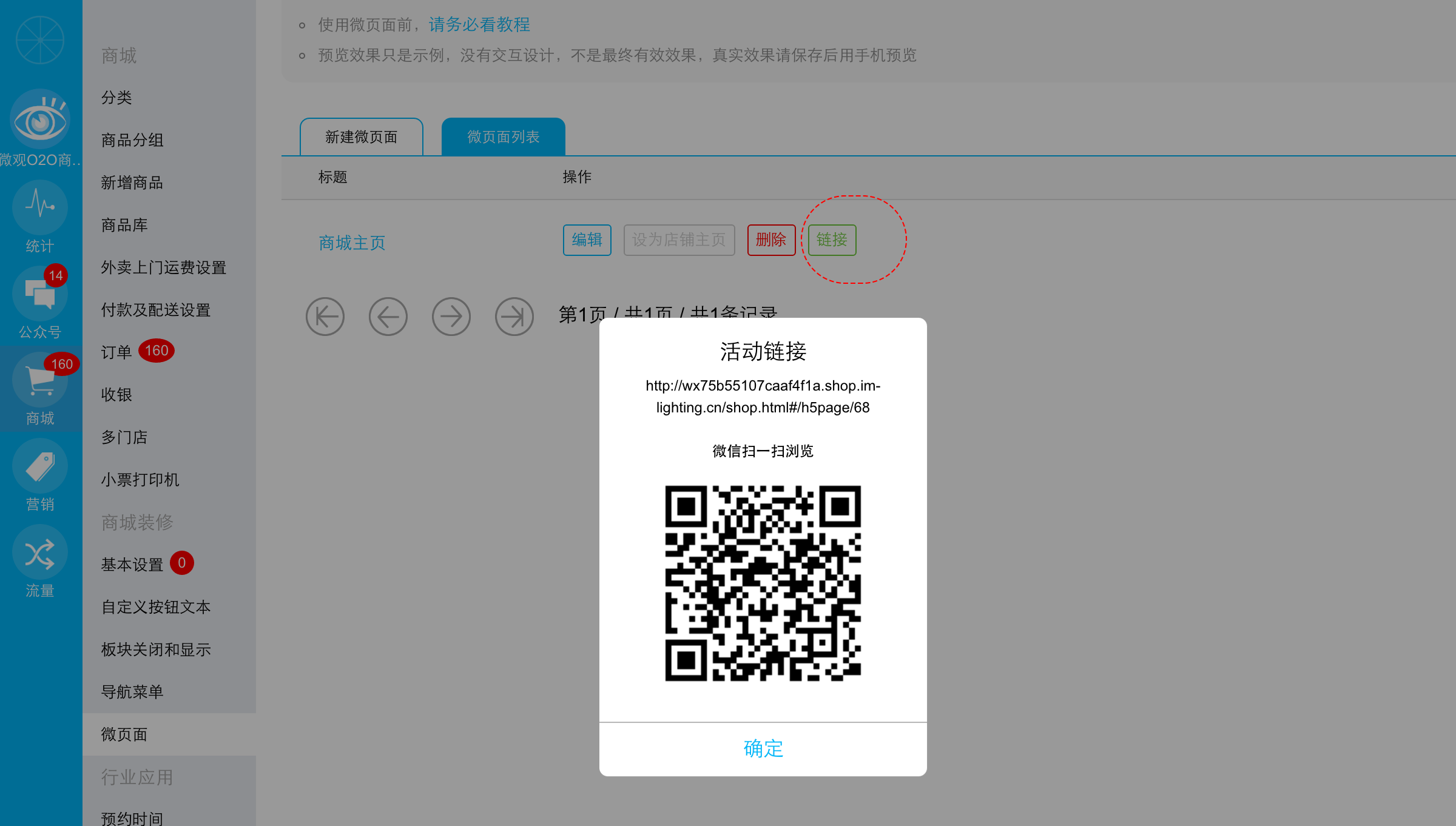Open 新增商品 menu item
Viewport: 1456px width, 826px height.
point(132,183)
